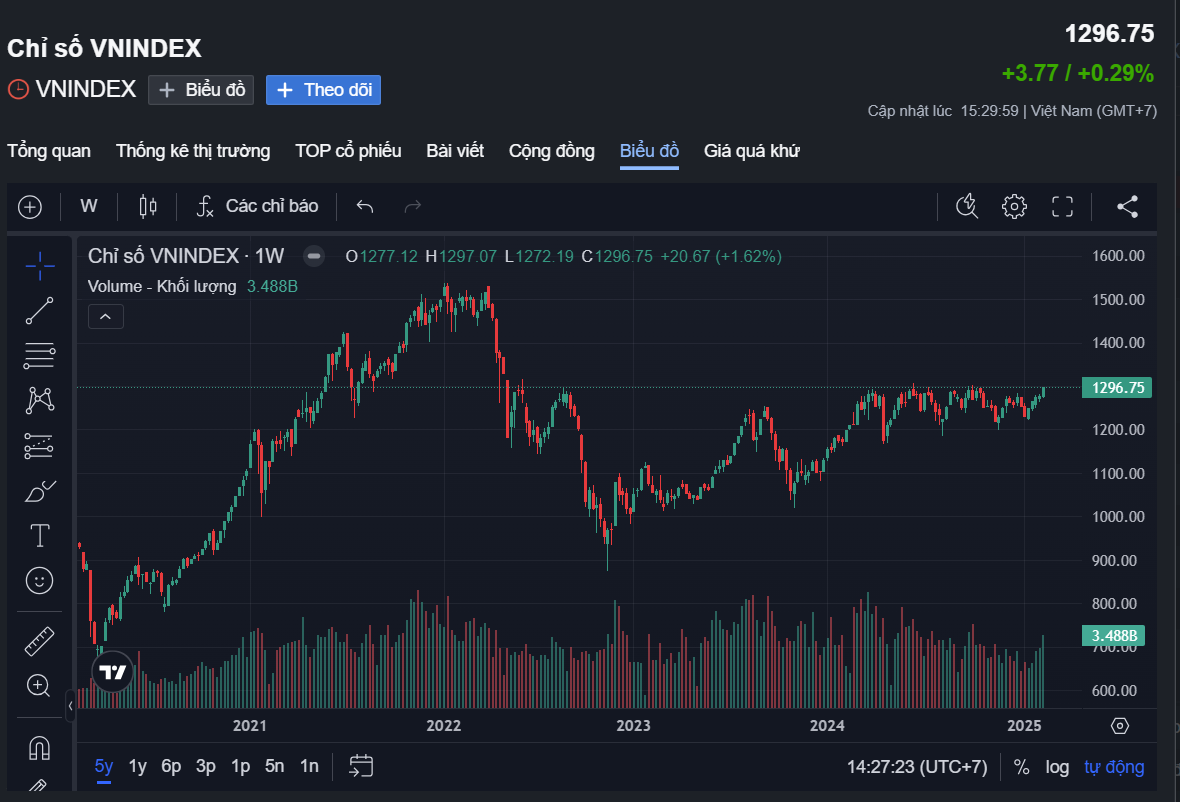Select the trend line drawing tool
Screen dimensions: 1180x802
point(39,310)
